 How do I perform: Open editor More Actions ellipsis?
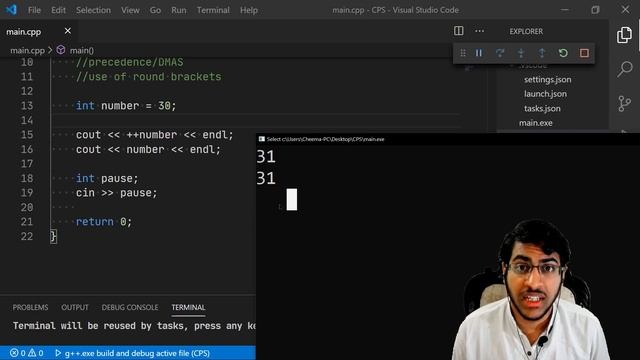[480, 31]
